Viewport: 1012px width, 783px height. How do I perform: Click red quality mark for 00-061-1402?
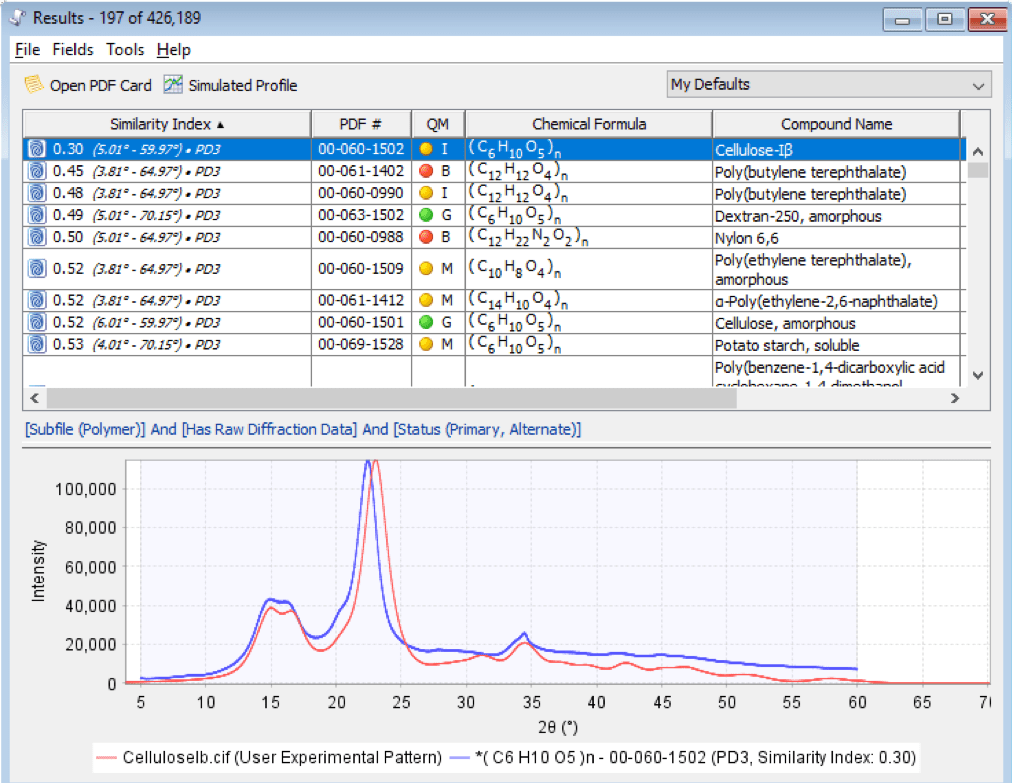click(x=426, y=171)
